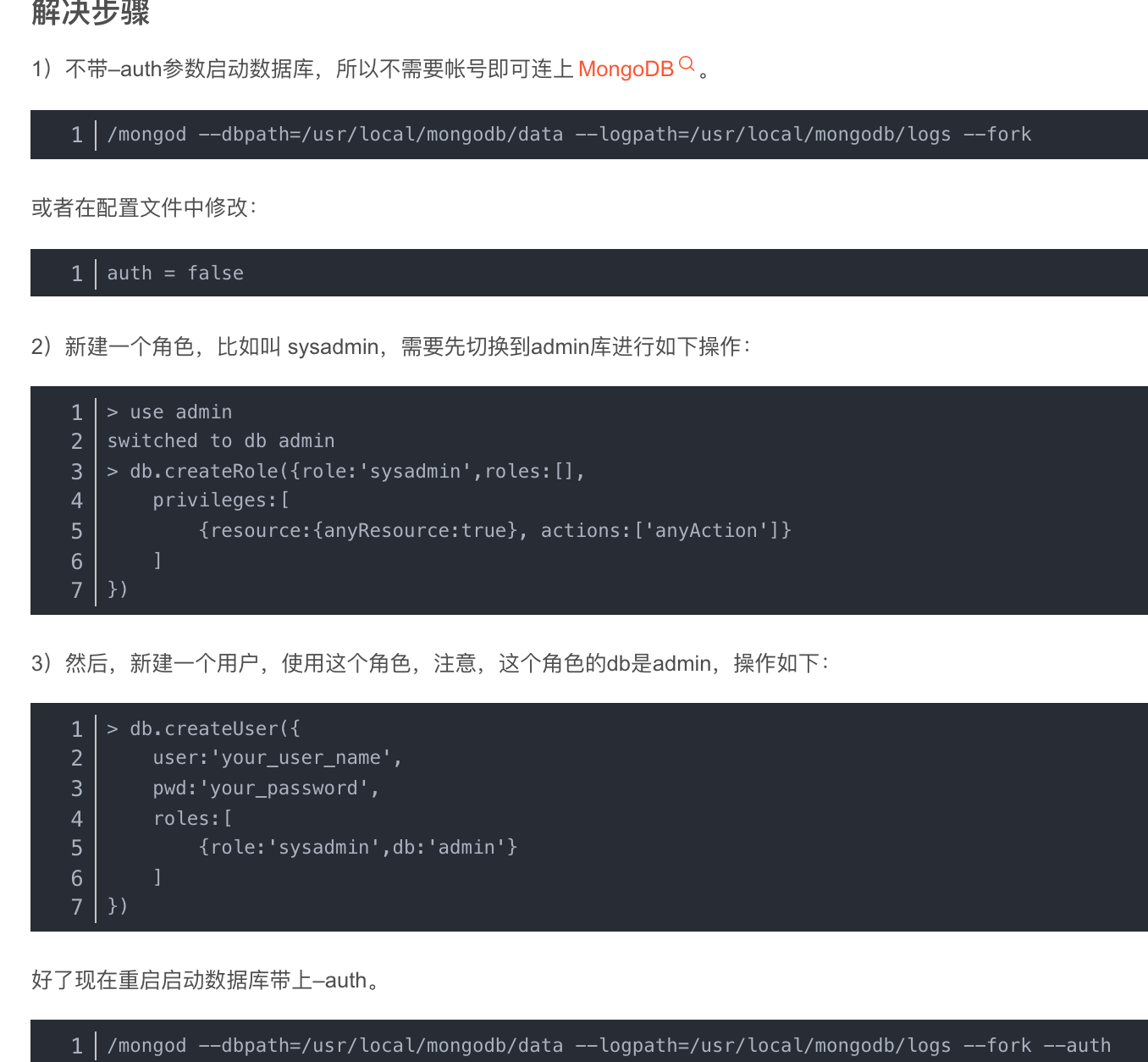Click the '或者在配置文件中修改' paragraph
The height and width of the screenshot is (1062, 1148).
click(144, 208)
